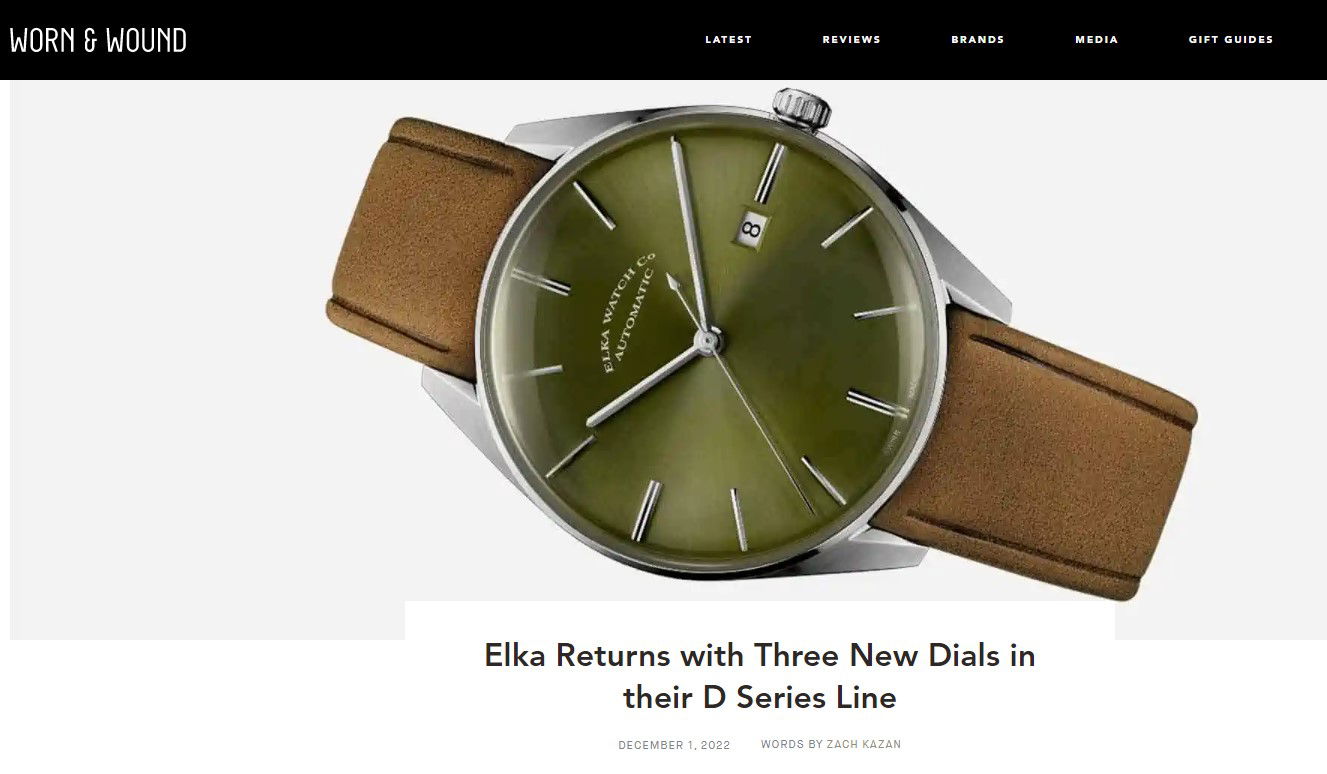Click the "their D Series Line" title line

point(760,697)
